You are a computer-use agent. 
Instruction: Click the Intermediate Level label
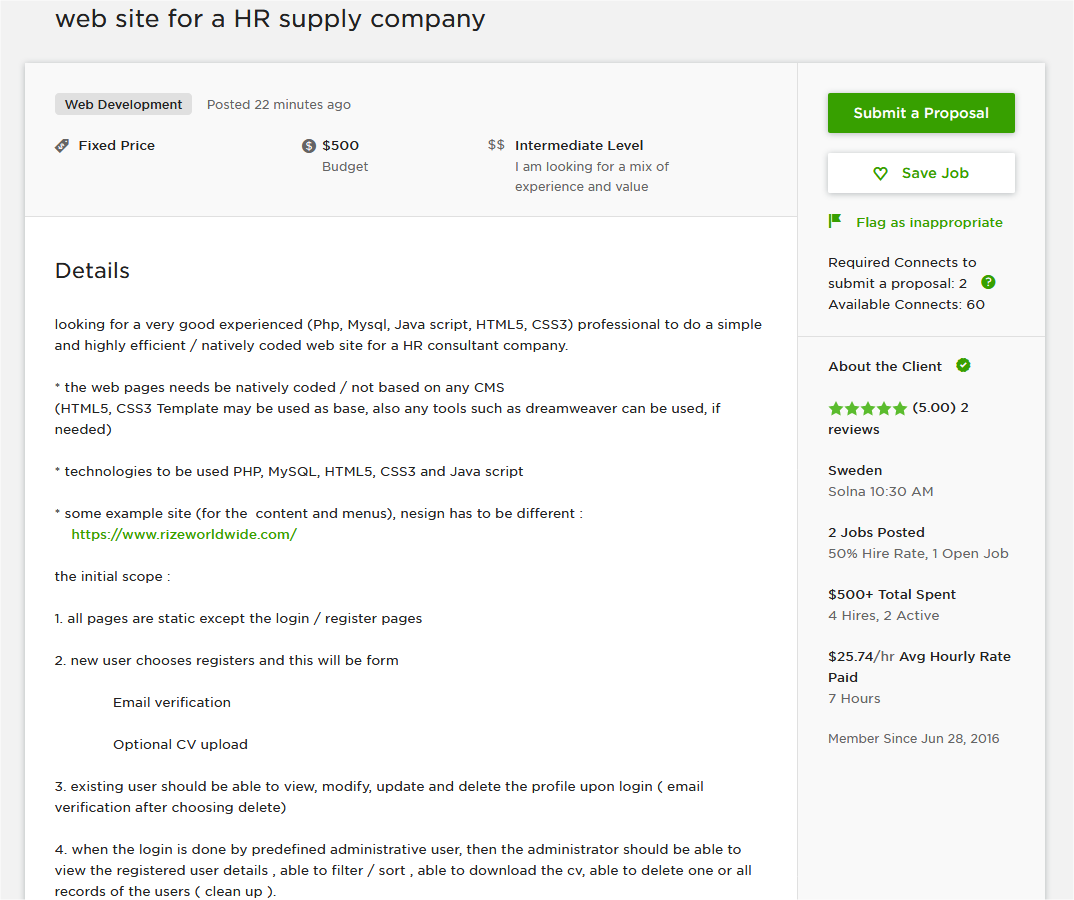(x=579, y=145)
